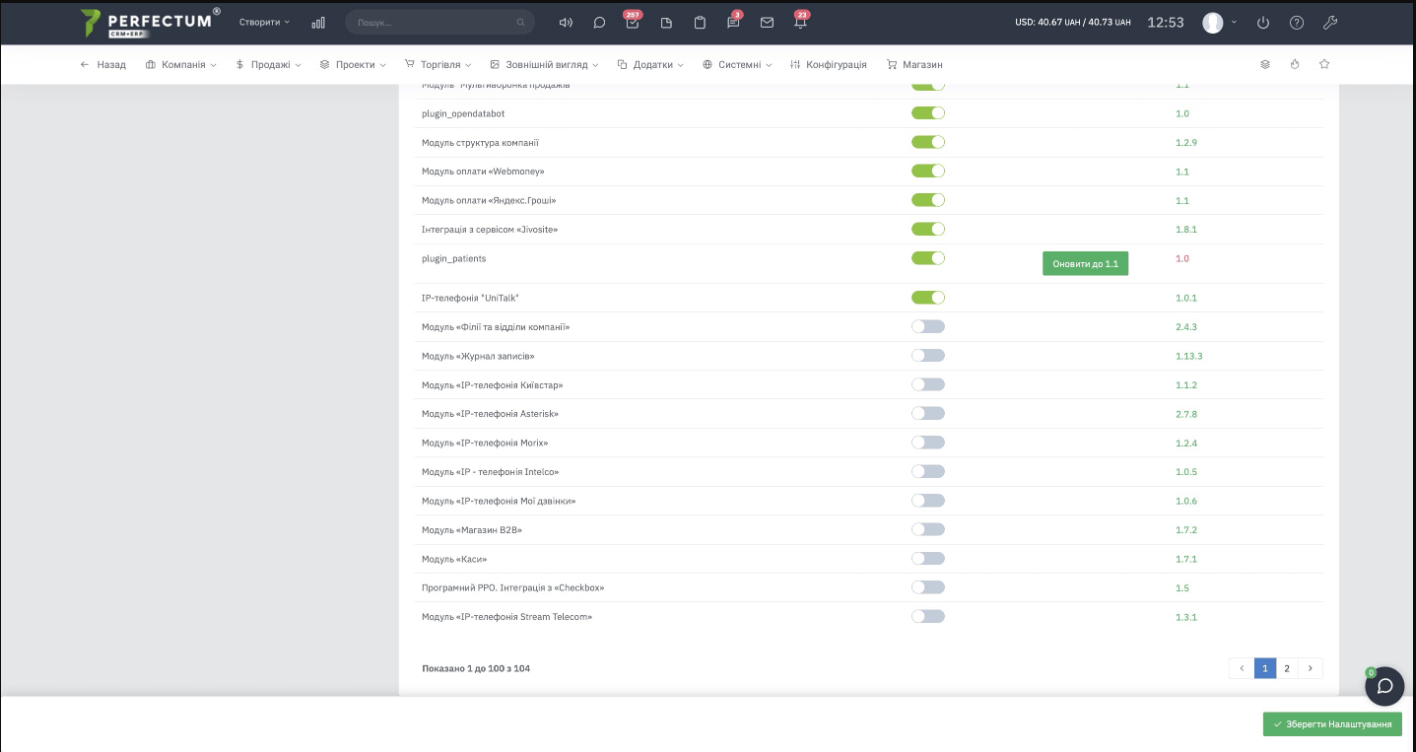Open the mail envelope icon
This screenshot has width=1416, height=752.
(767, 22)
